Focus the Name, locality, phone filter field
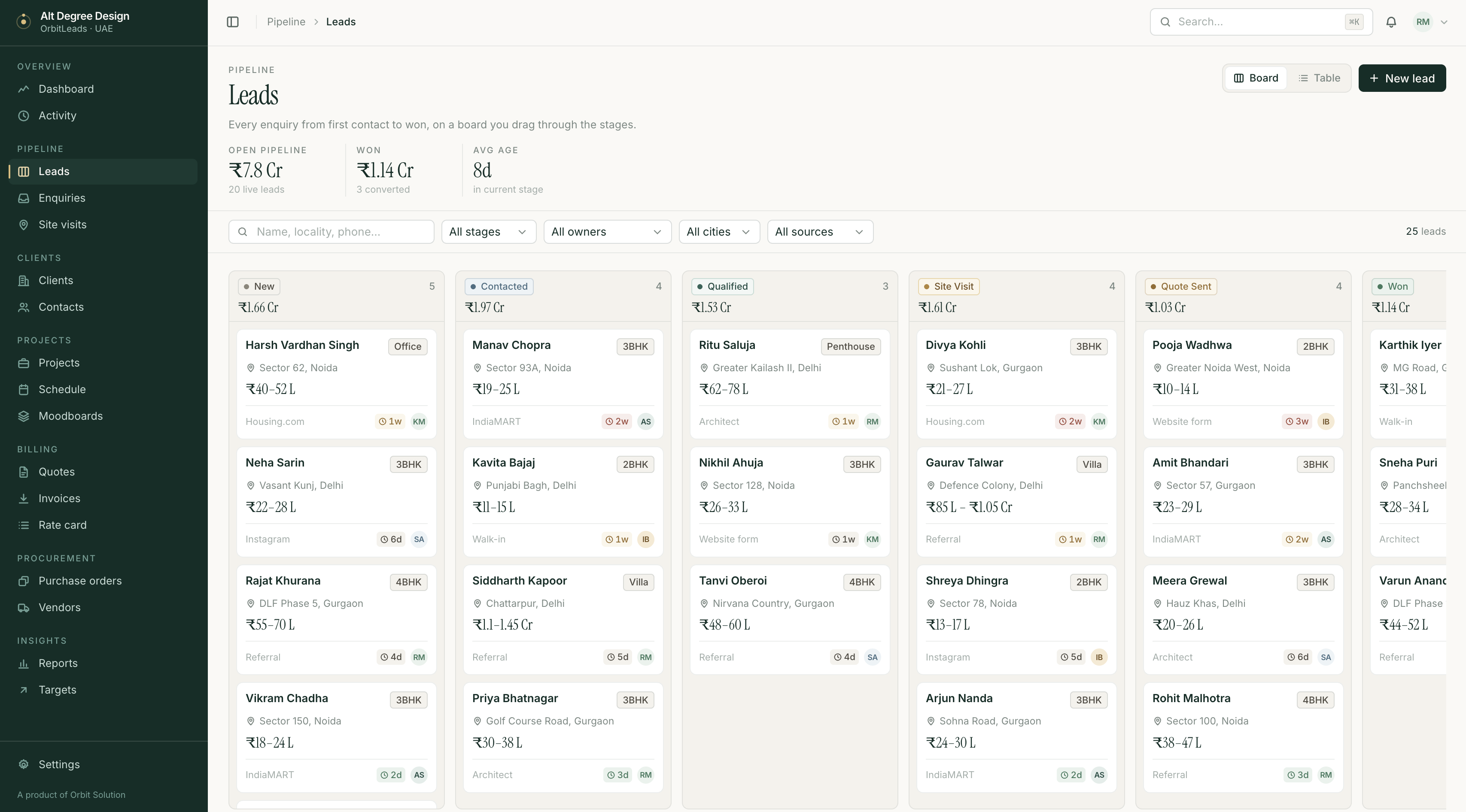 click(331, 231)
